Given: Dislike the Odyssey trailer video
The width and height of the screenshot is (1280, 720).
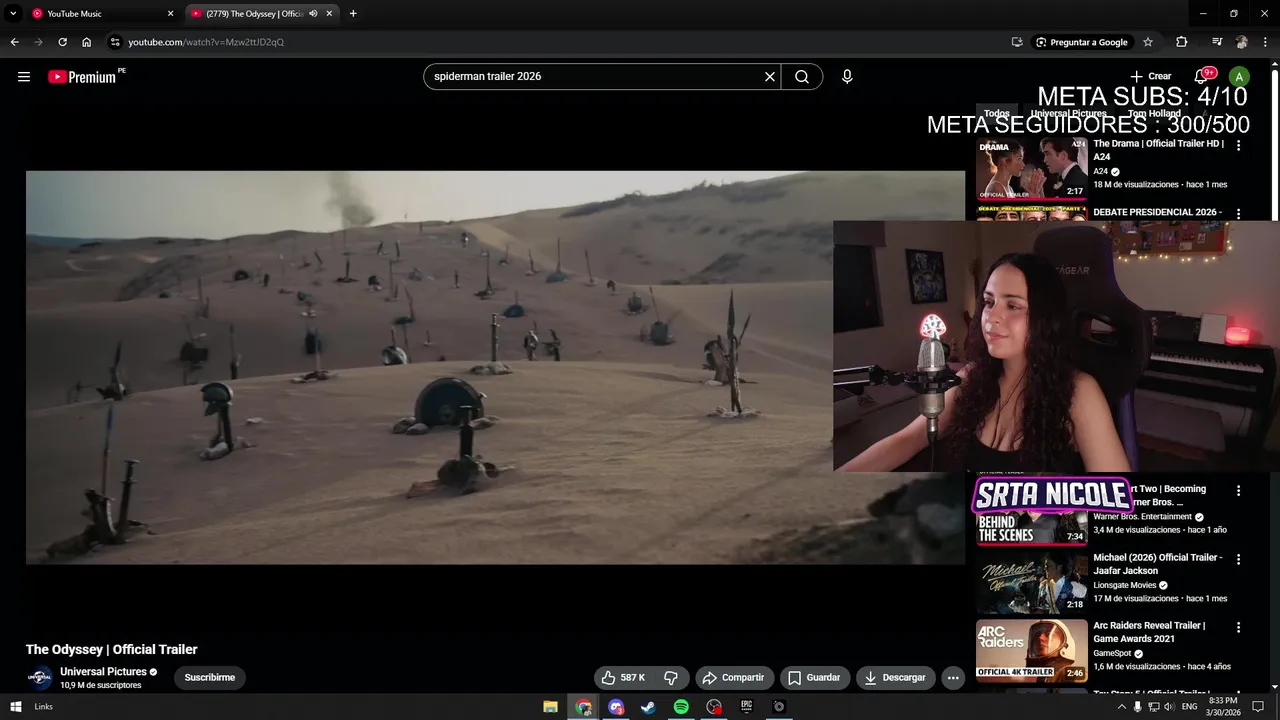Looking at the screenshot, I should 671,678.
